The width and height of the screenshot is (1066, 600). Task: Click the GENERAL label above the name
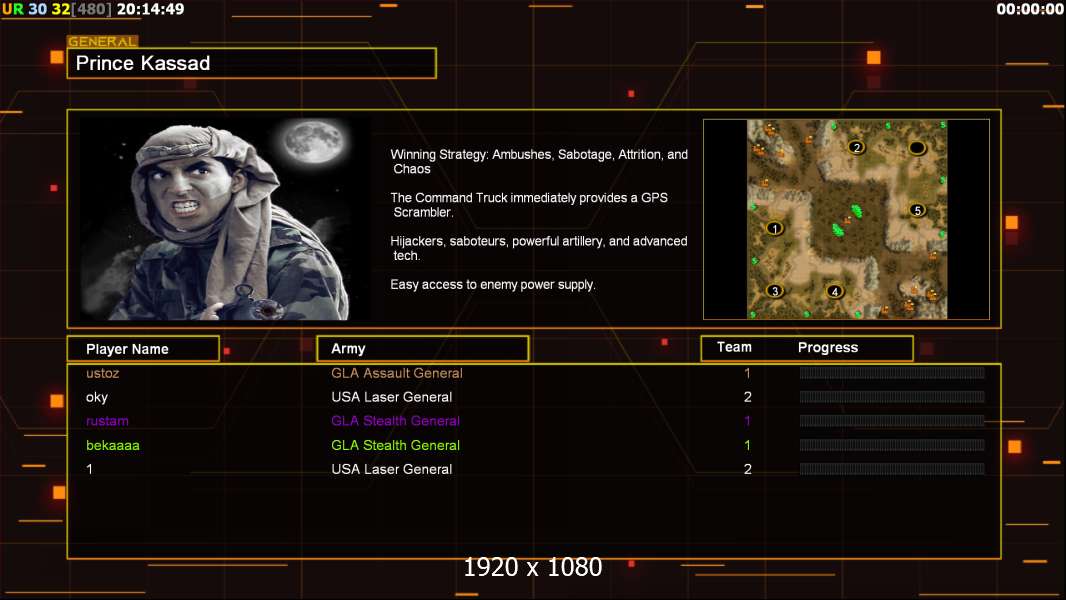(x=103, y=41)
